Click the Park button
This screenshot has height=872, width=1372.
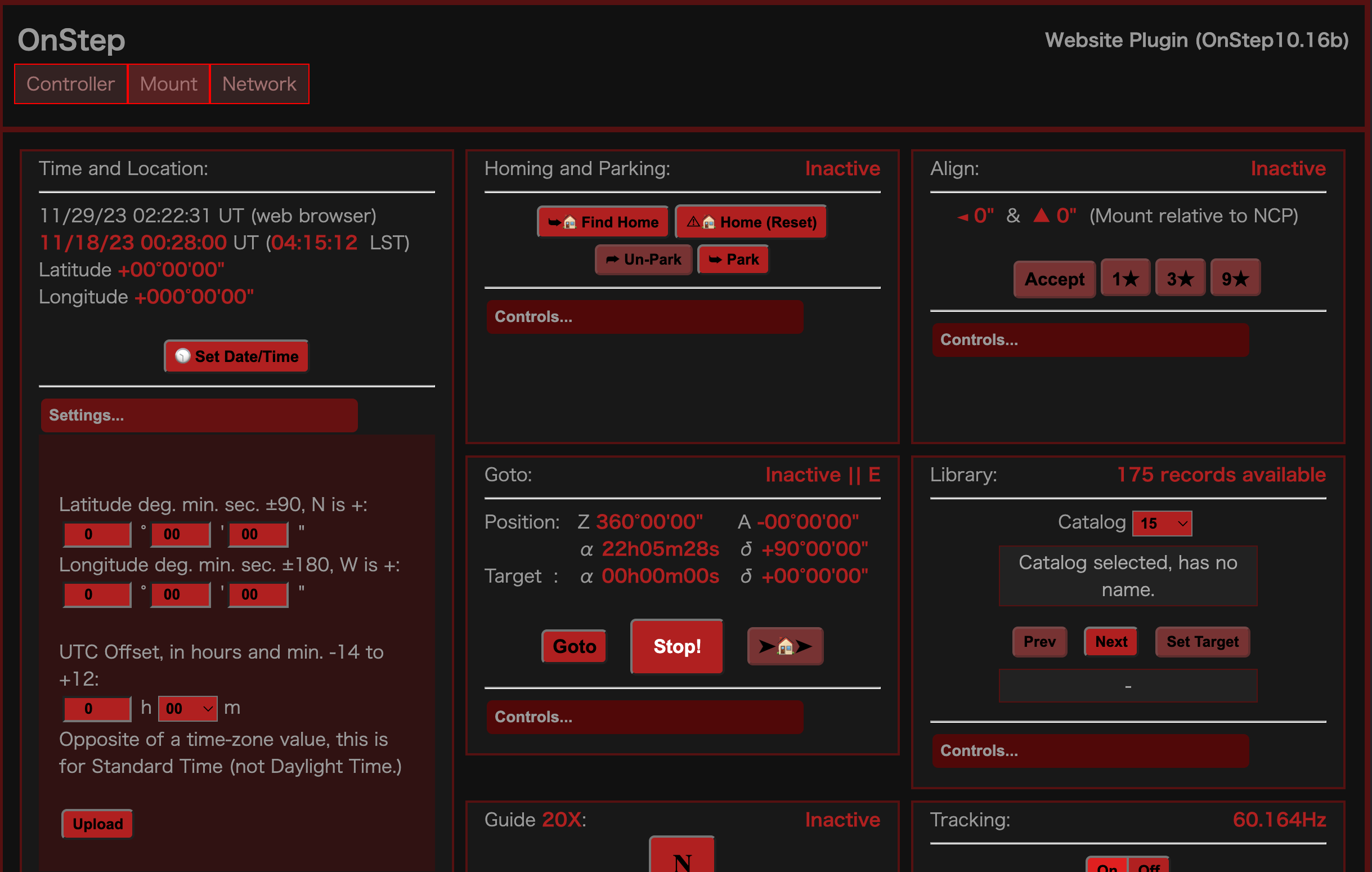(733, 260)
